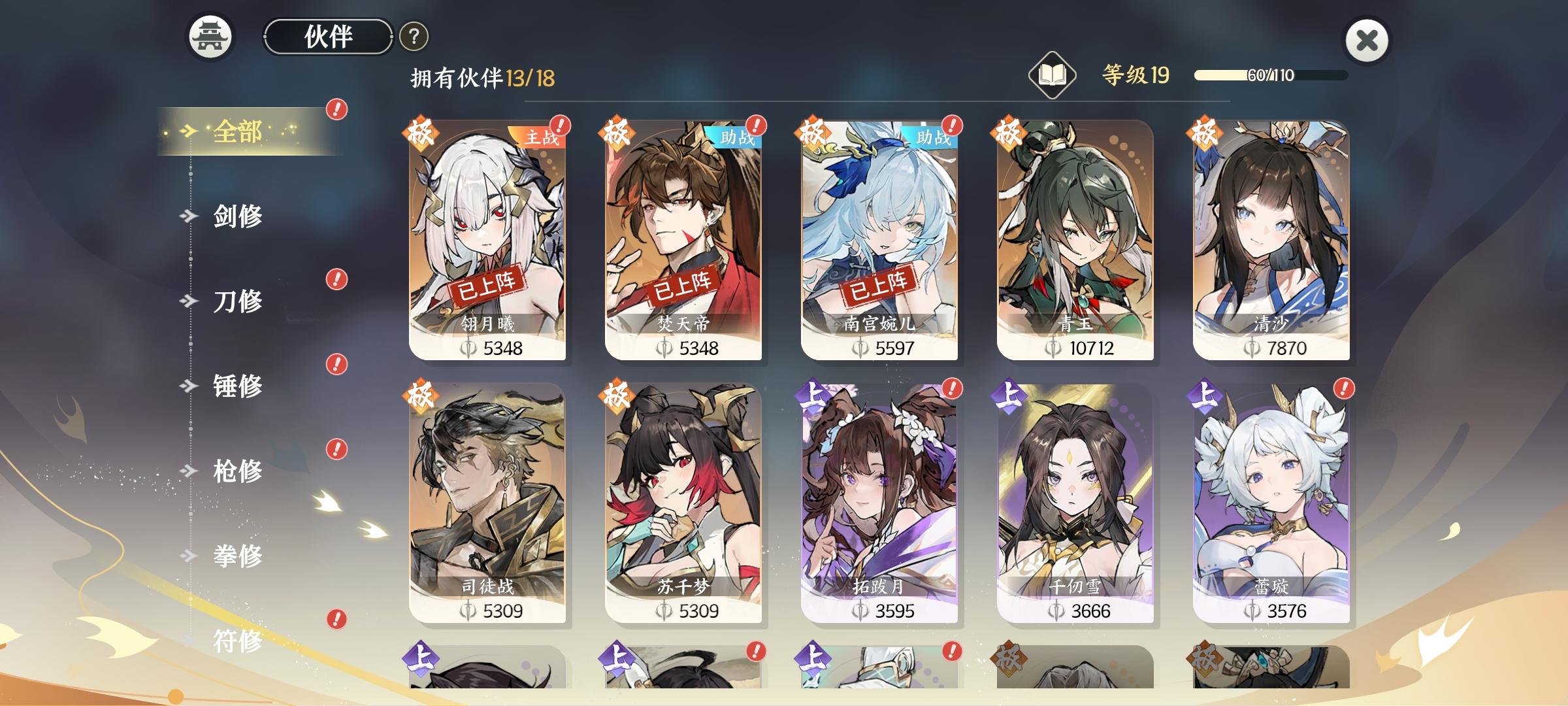Open the book codex icon
The image size is (1568, 706).
(1052, 75)
